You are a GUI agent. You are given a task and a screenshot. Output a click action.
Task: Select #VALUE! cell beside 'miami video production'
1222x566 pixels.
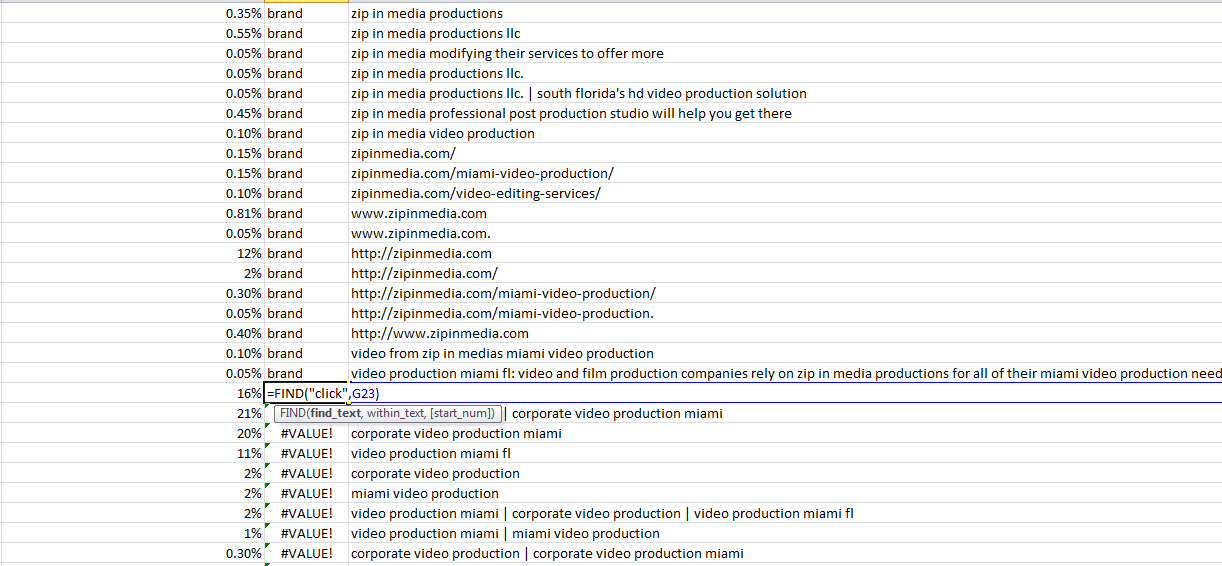click(306, 493)
